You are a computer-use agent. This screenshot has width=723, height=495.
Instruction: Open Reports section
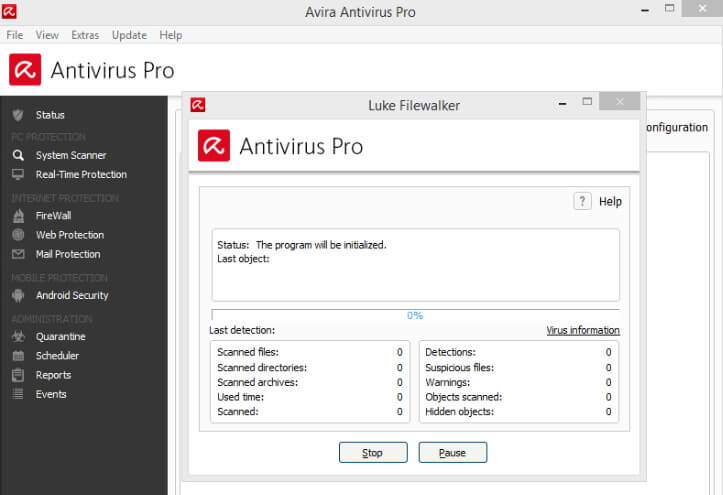click(53, 375)
